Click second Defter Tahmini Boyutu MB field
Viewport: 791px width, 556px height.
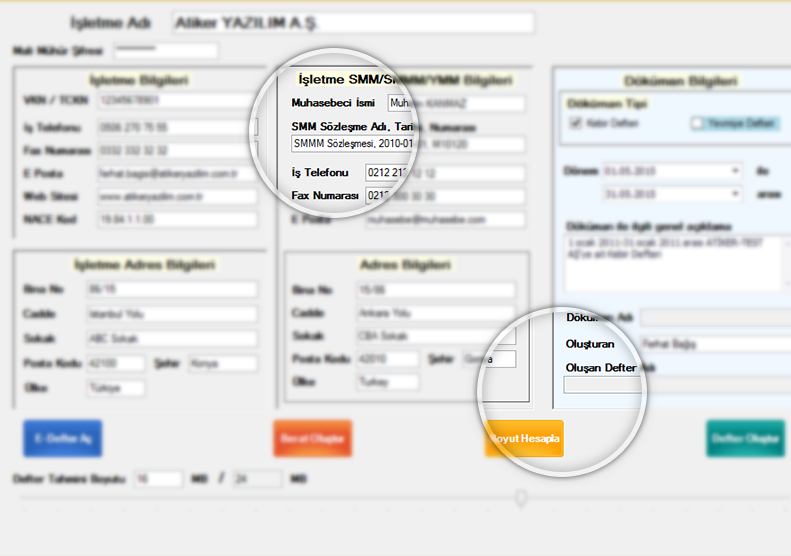[258, 479]
